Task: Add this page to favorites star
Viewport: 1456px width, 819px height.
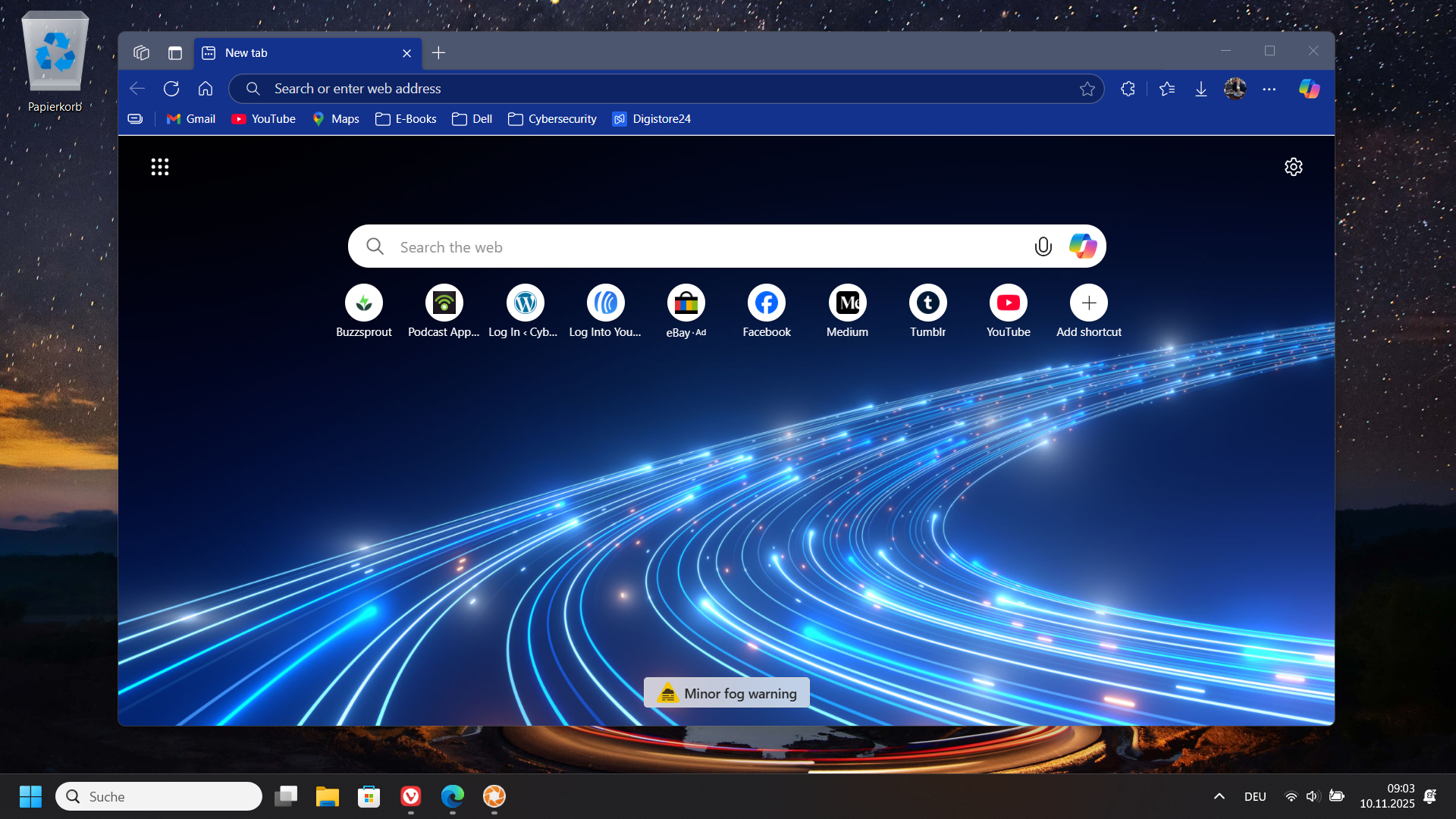Action: click(1087, 89)
